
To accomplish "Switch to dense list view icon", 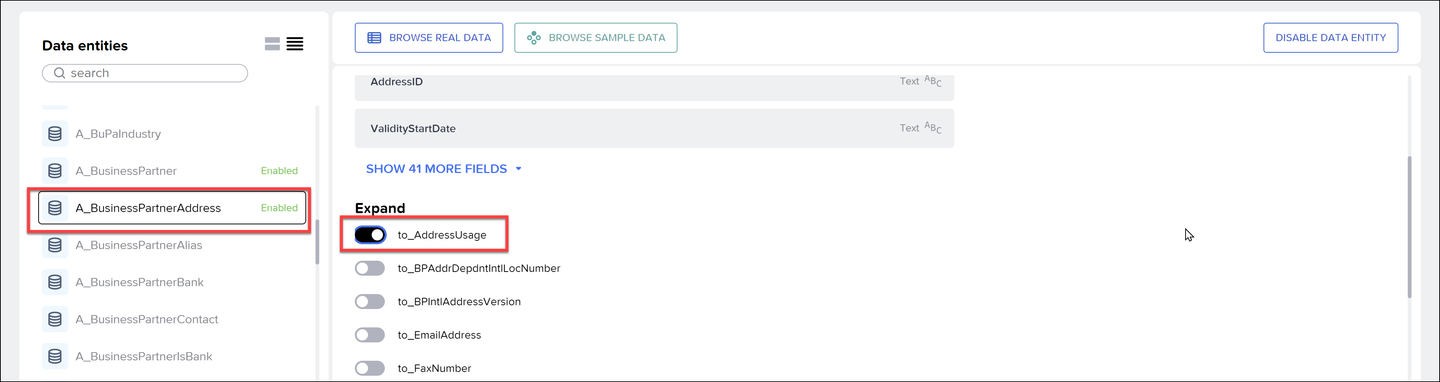I will pyautogui.click(x=295, y=44).
